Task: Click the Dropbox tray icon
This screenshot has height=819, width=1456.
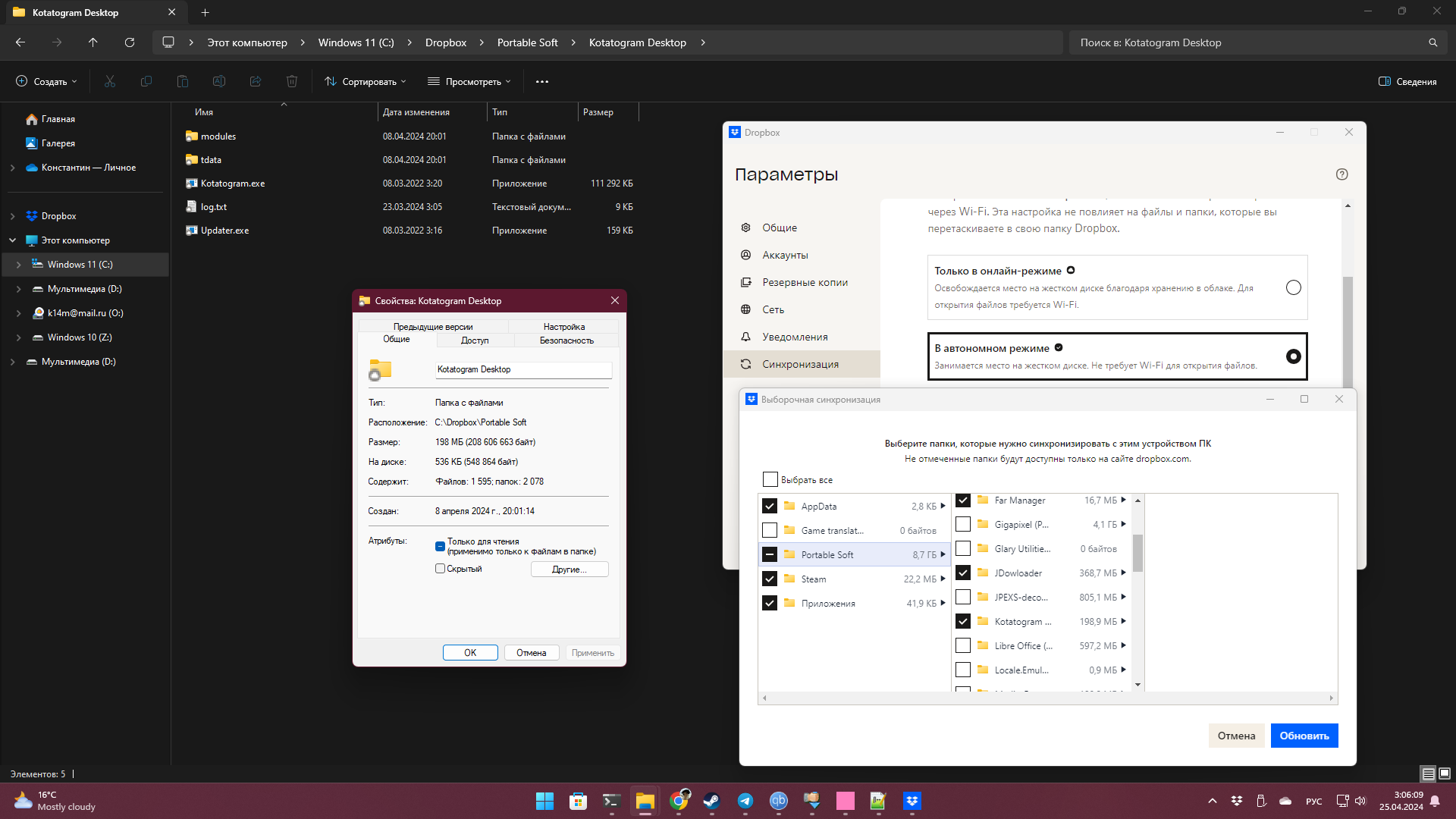Action: (x=1237, y=801)
